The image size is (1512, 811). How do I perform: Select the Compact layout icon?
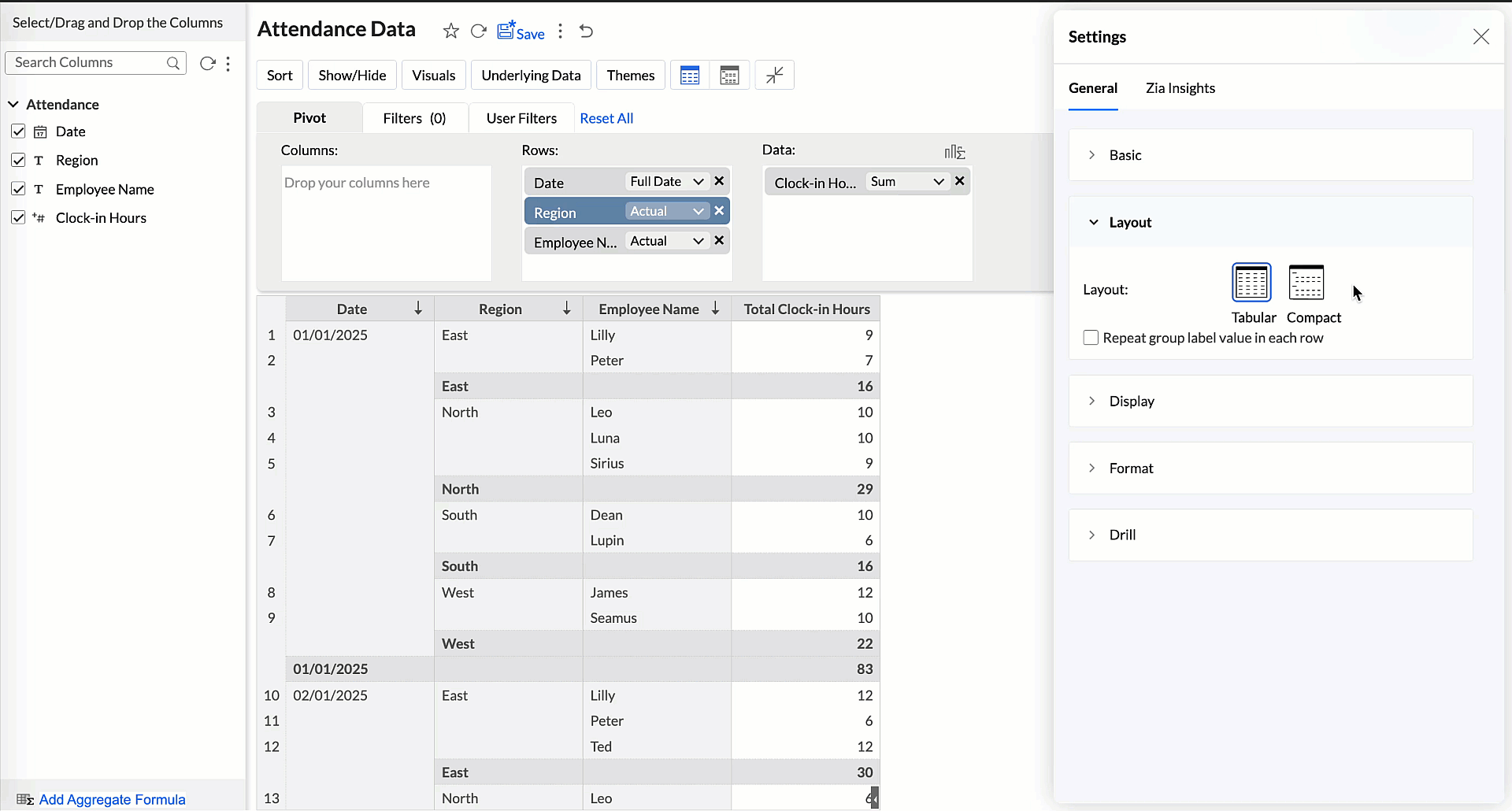[x=1306, y=283]
